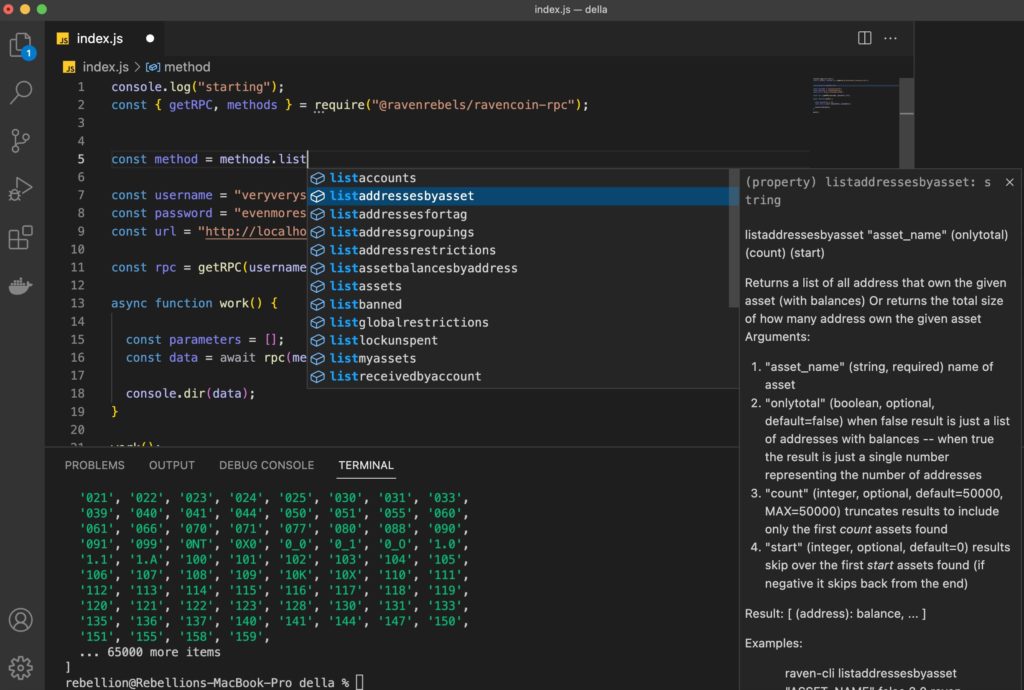This screenshot has width=1024, height=690.
Task: Switch to the PROBLEMS panel tab
Action: 95,465
